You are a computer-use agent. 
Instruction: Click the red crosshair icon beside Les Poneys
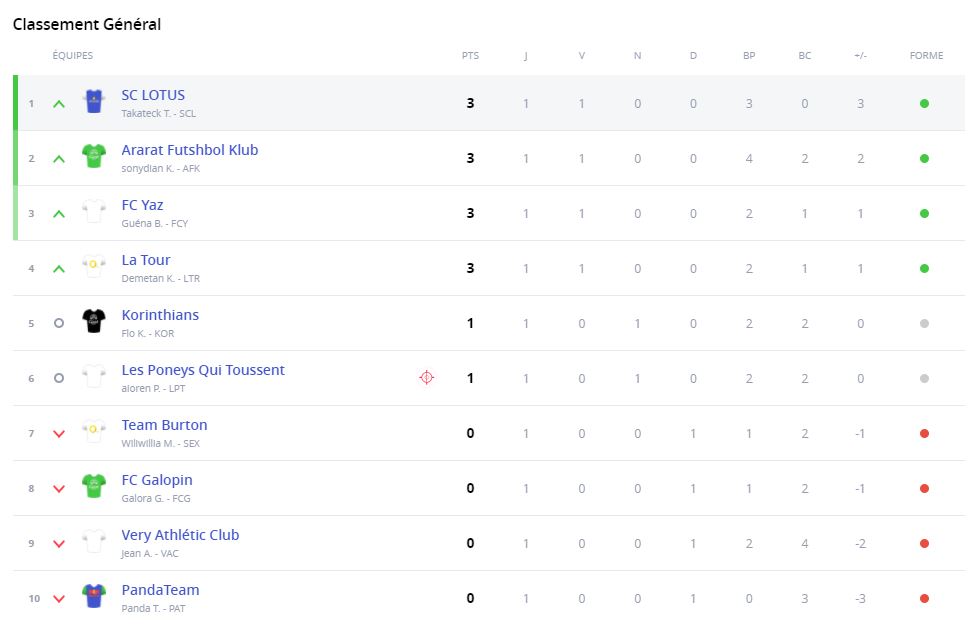(426, 377)
